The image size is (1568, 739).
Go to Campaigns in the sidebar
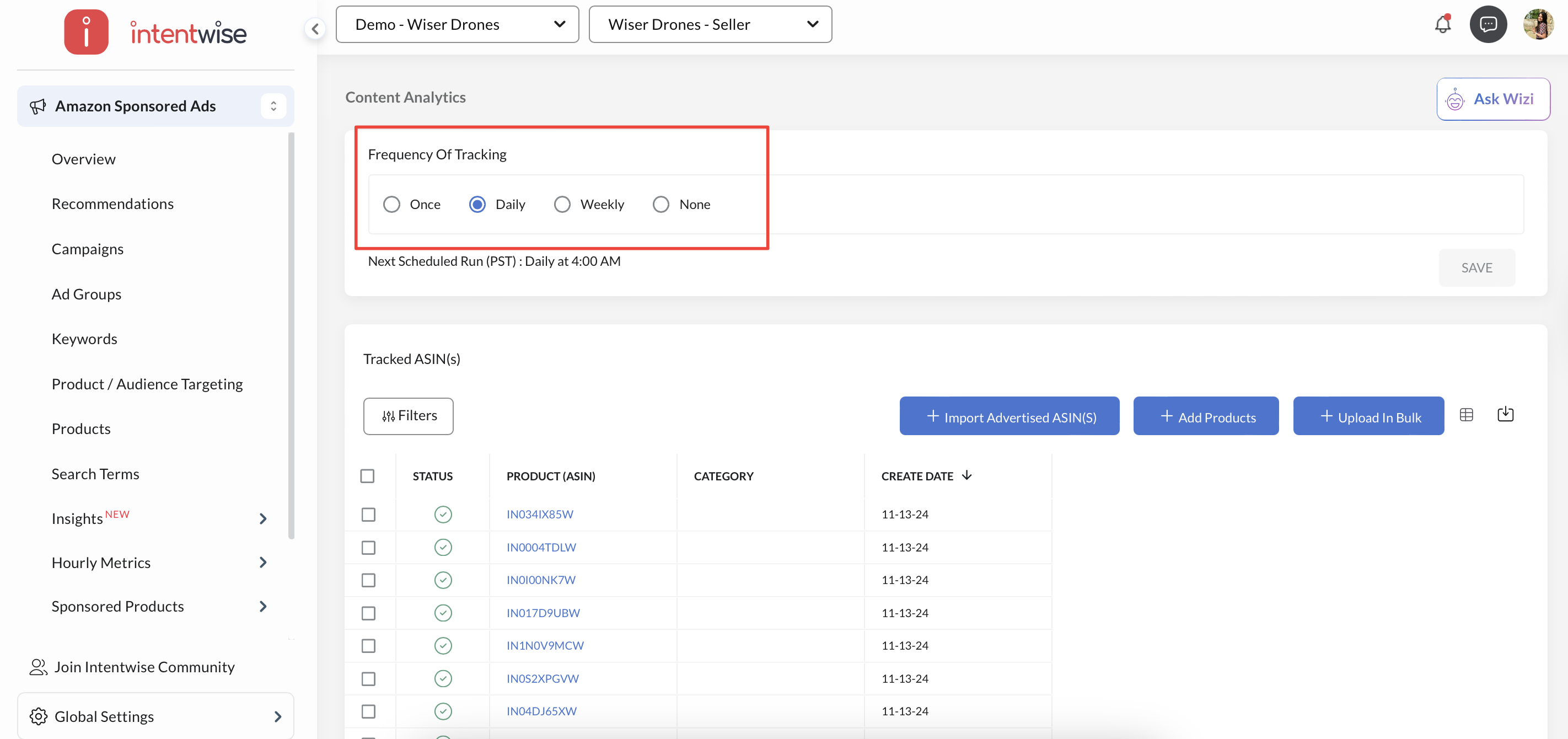pos(88,249)
